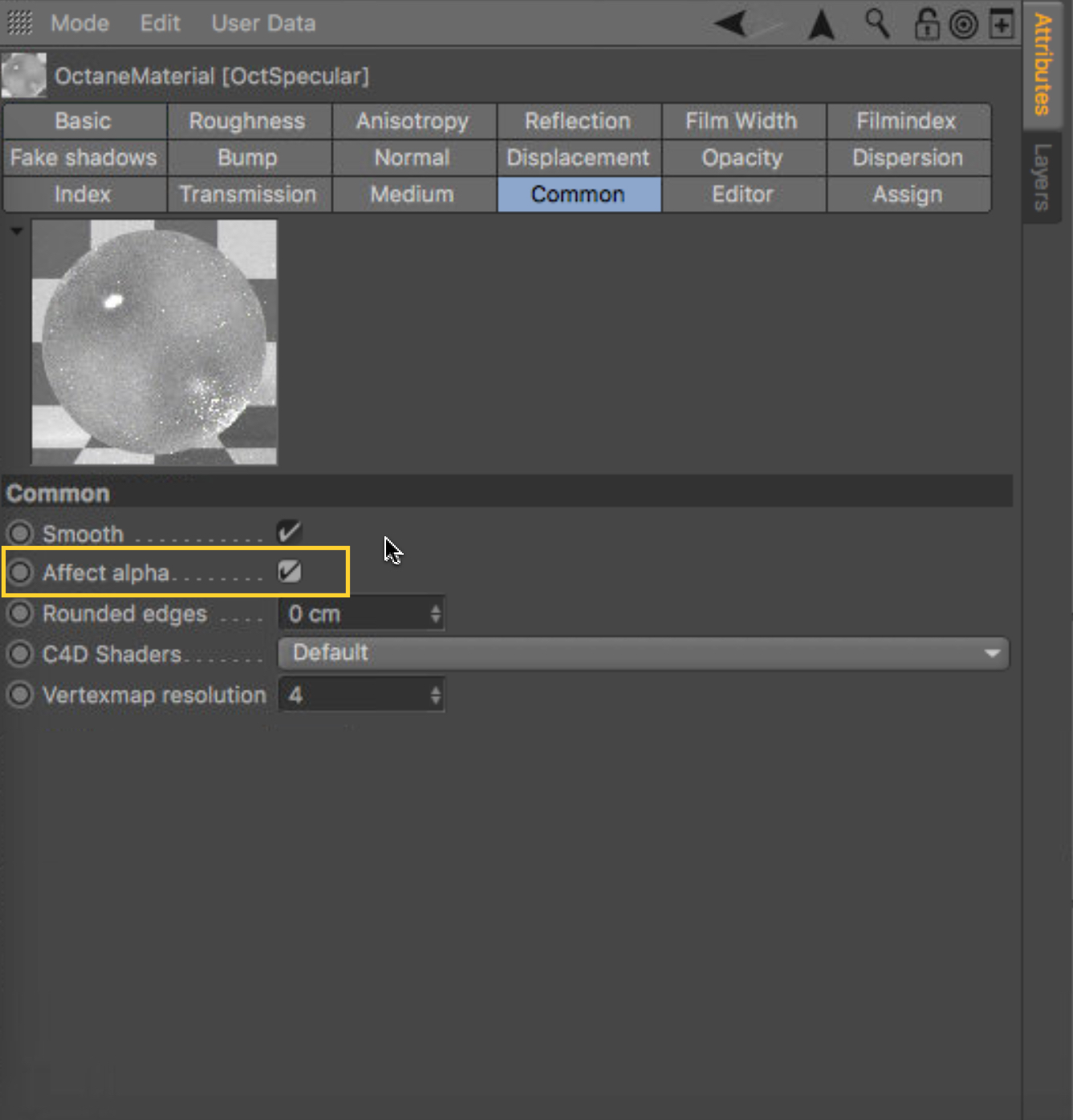Click the grip dots icon beside Mode

[x=19, y=23]
